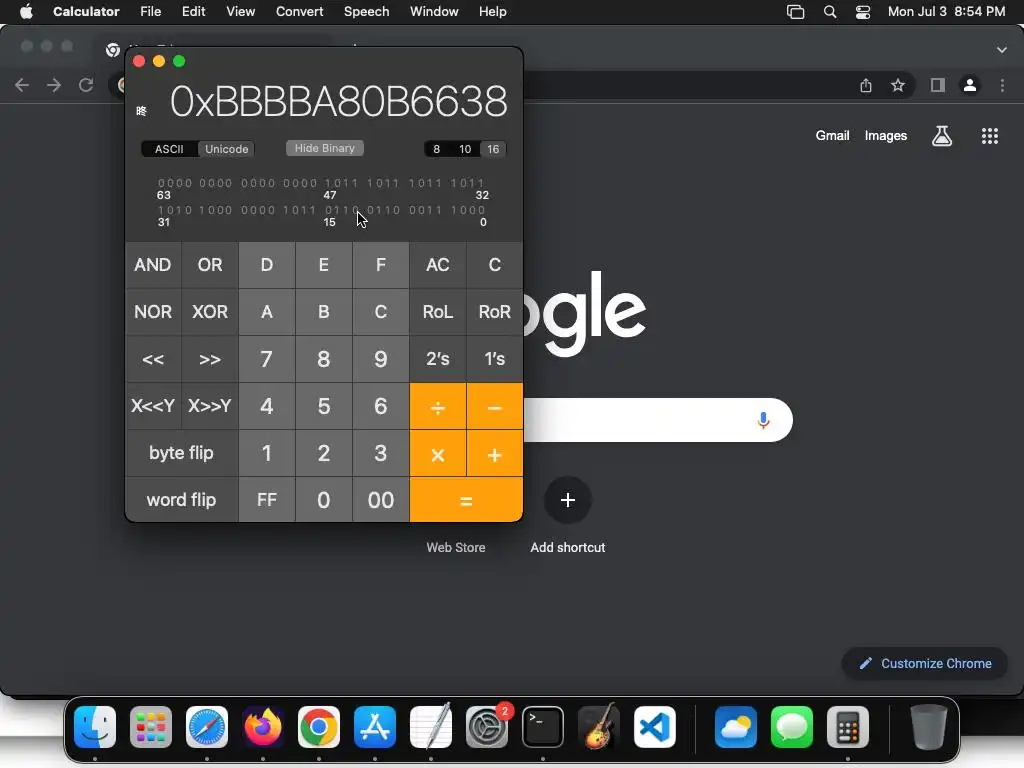This screenshot has height=768, width=1024.
Task: Click the Finder icon in the Dock
Action: [x=95, y=727]
